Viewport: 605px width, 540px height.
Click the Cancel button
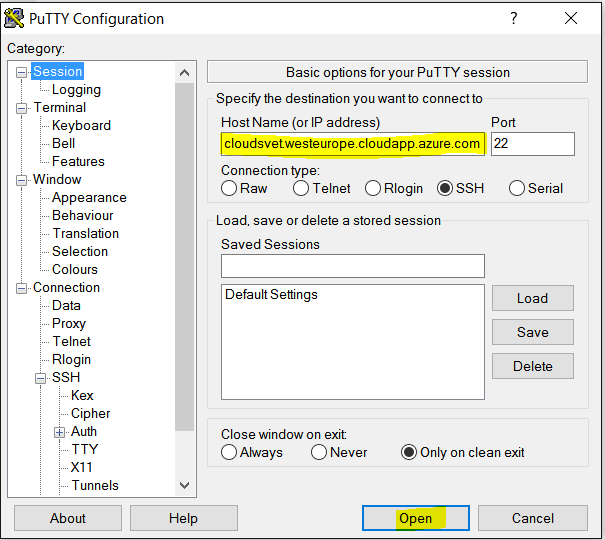[533, 518]
